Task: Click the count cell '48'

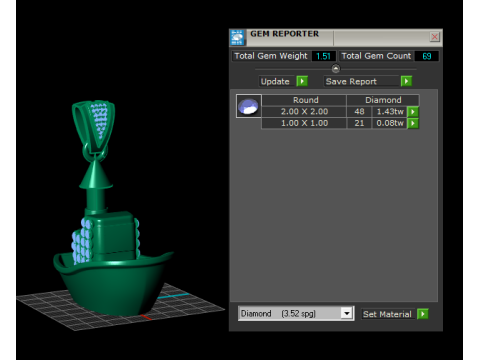Action: pos(359,112)
